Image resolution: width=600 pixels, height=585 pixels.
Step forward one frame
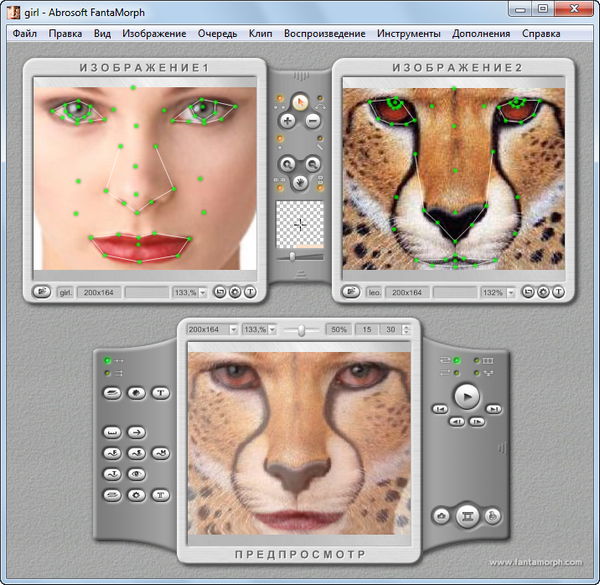477,422
